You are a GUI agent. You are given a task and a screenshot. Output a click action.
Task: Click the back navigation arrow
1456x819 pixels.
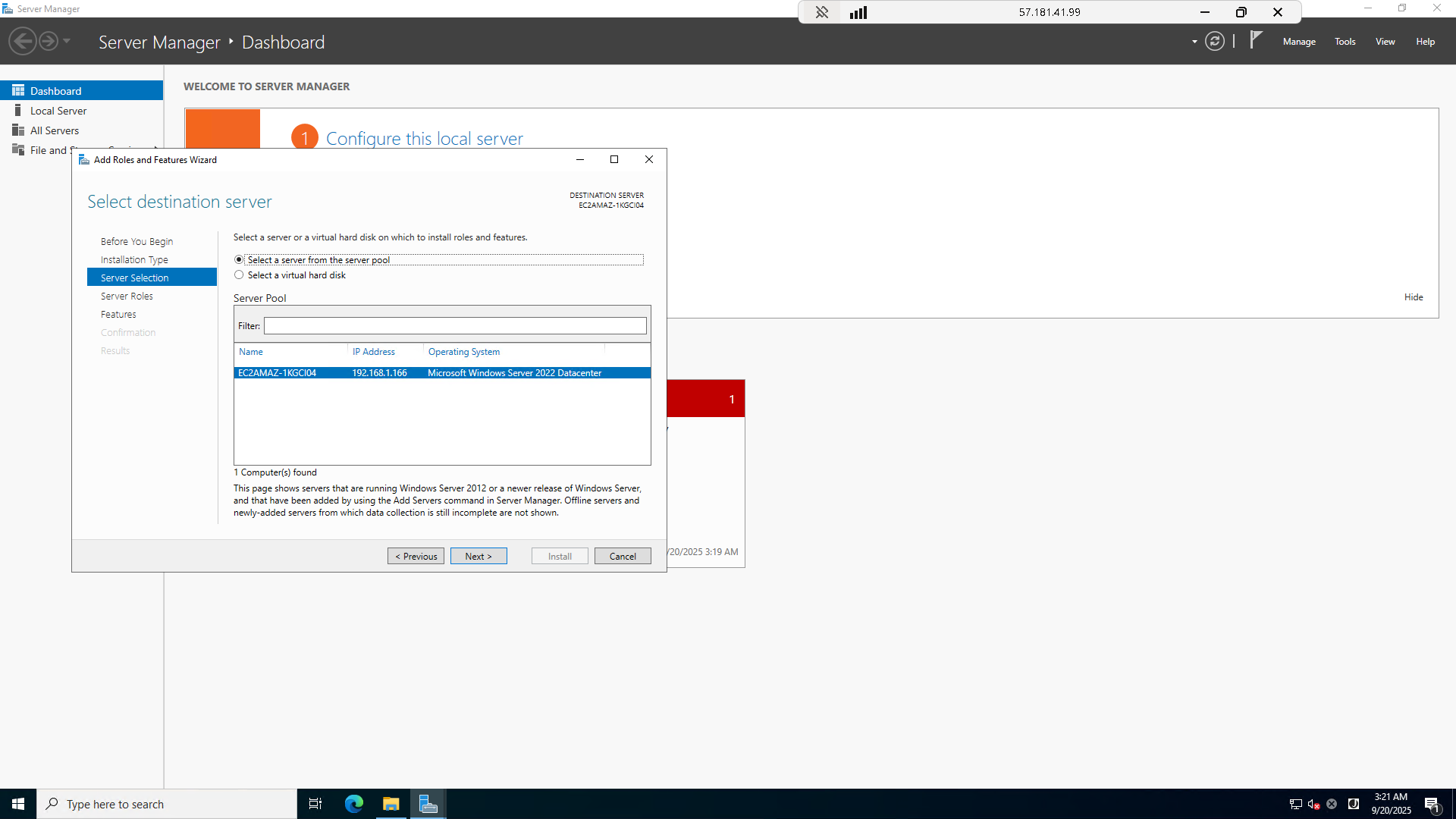(23, 42)
